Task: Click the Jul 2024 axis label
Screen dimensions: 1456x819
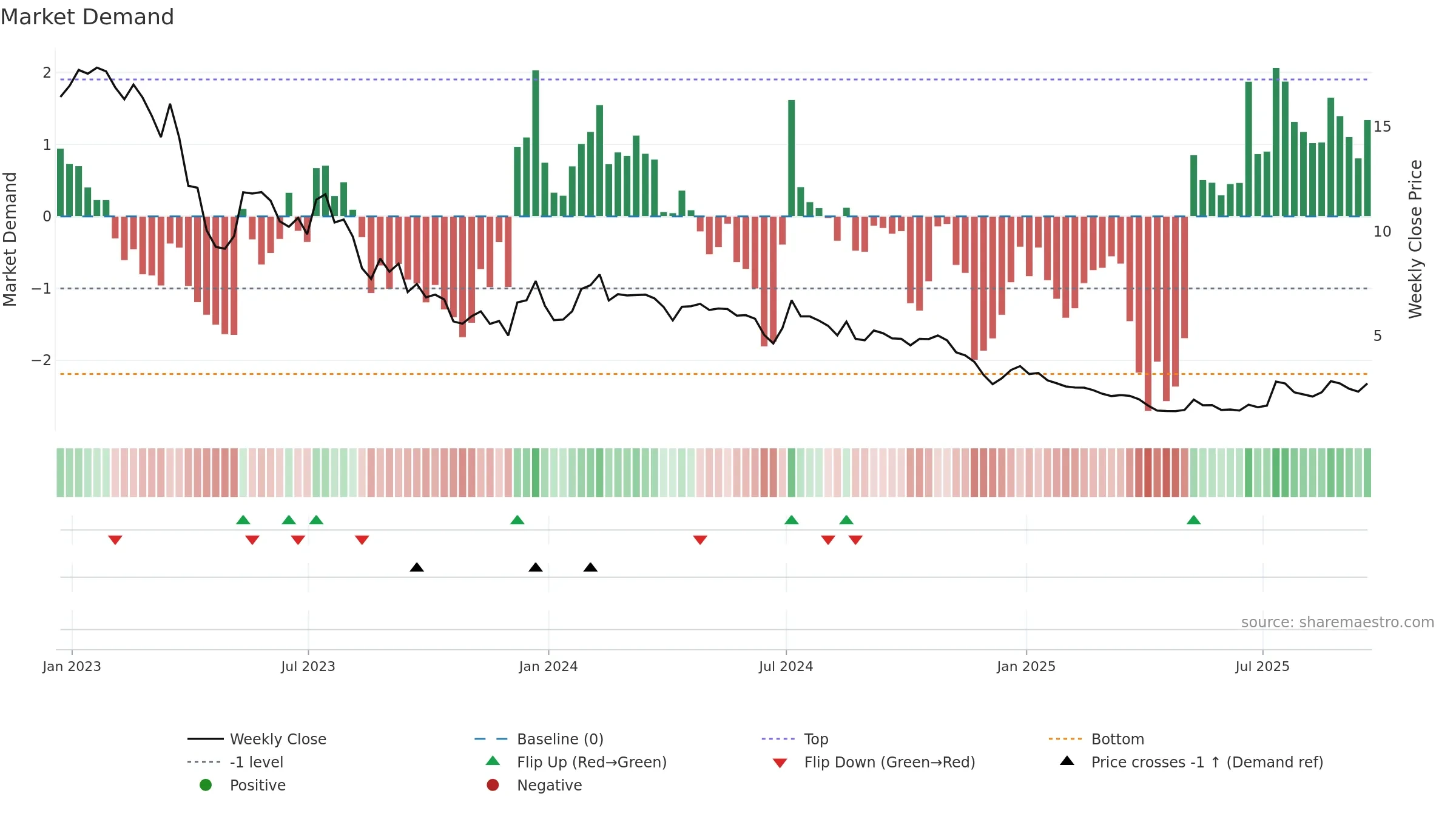Action: tap(786, 666)
